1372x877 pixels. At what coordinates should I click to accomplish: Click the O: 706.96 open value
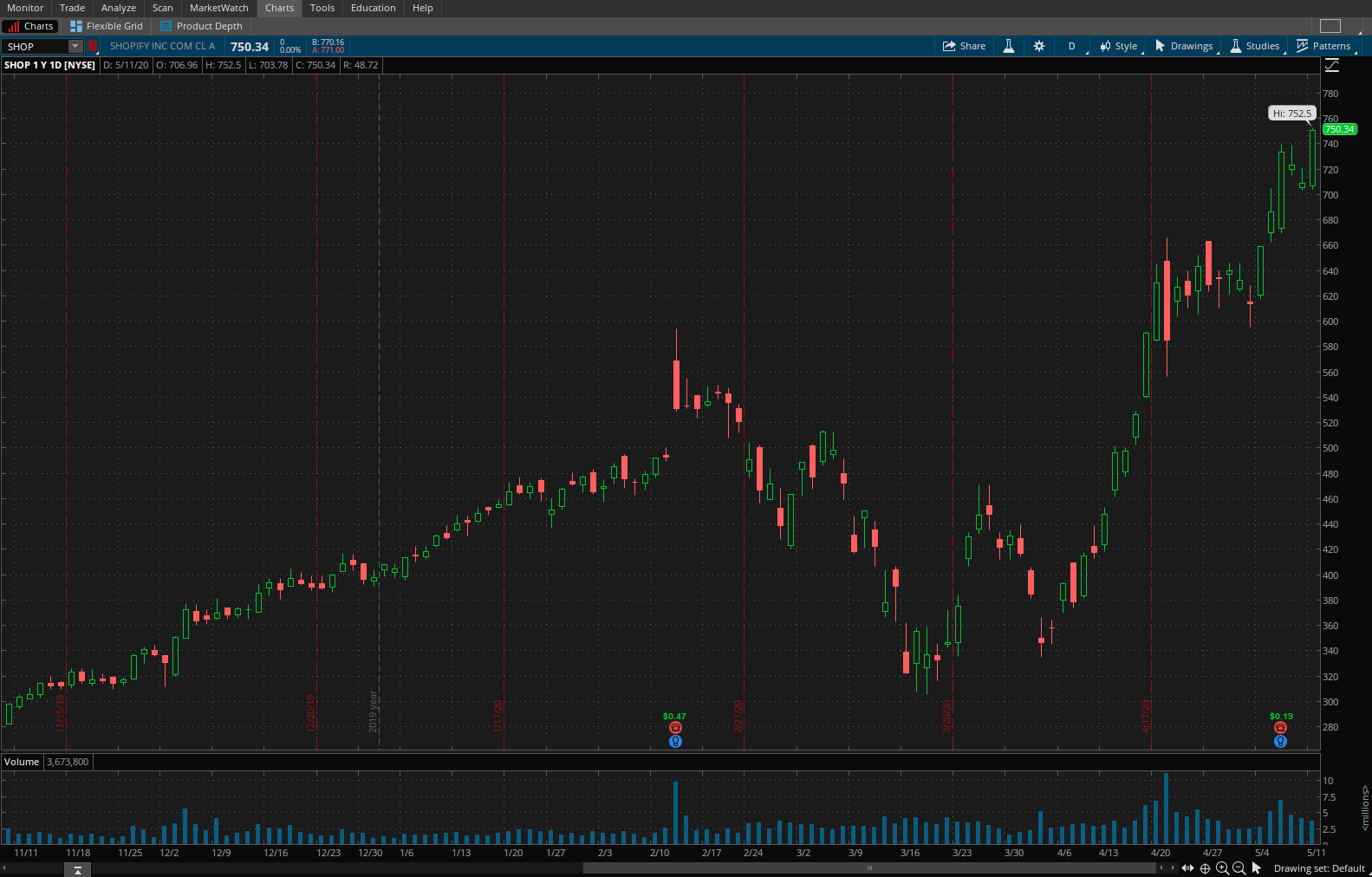coord(177,65)
